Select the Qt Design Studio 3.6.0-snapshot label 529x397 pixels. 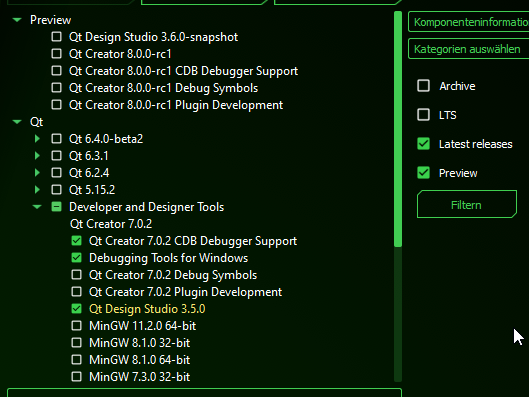[154, 37]
